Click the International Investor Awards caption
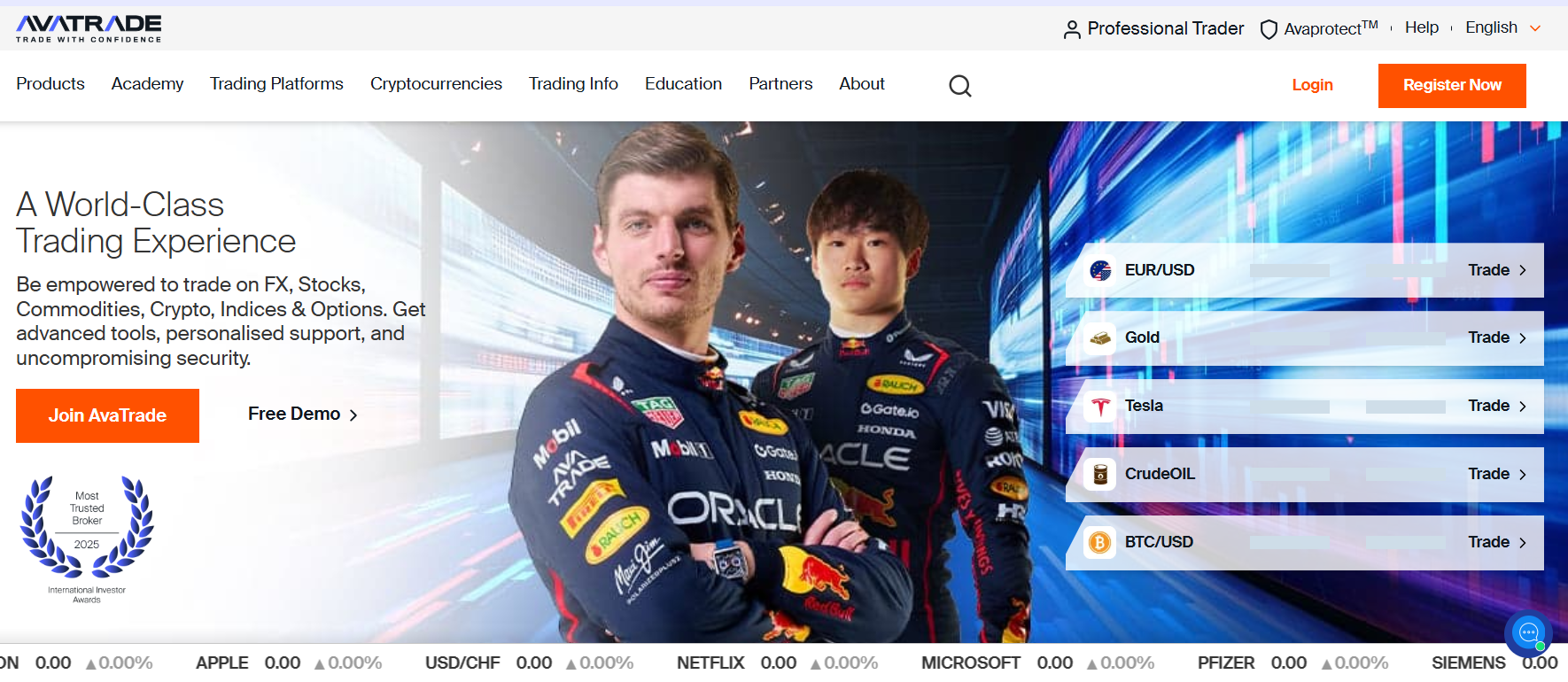The height and width of the screenshot is (682, 1568). [87, 594]
